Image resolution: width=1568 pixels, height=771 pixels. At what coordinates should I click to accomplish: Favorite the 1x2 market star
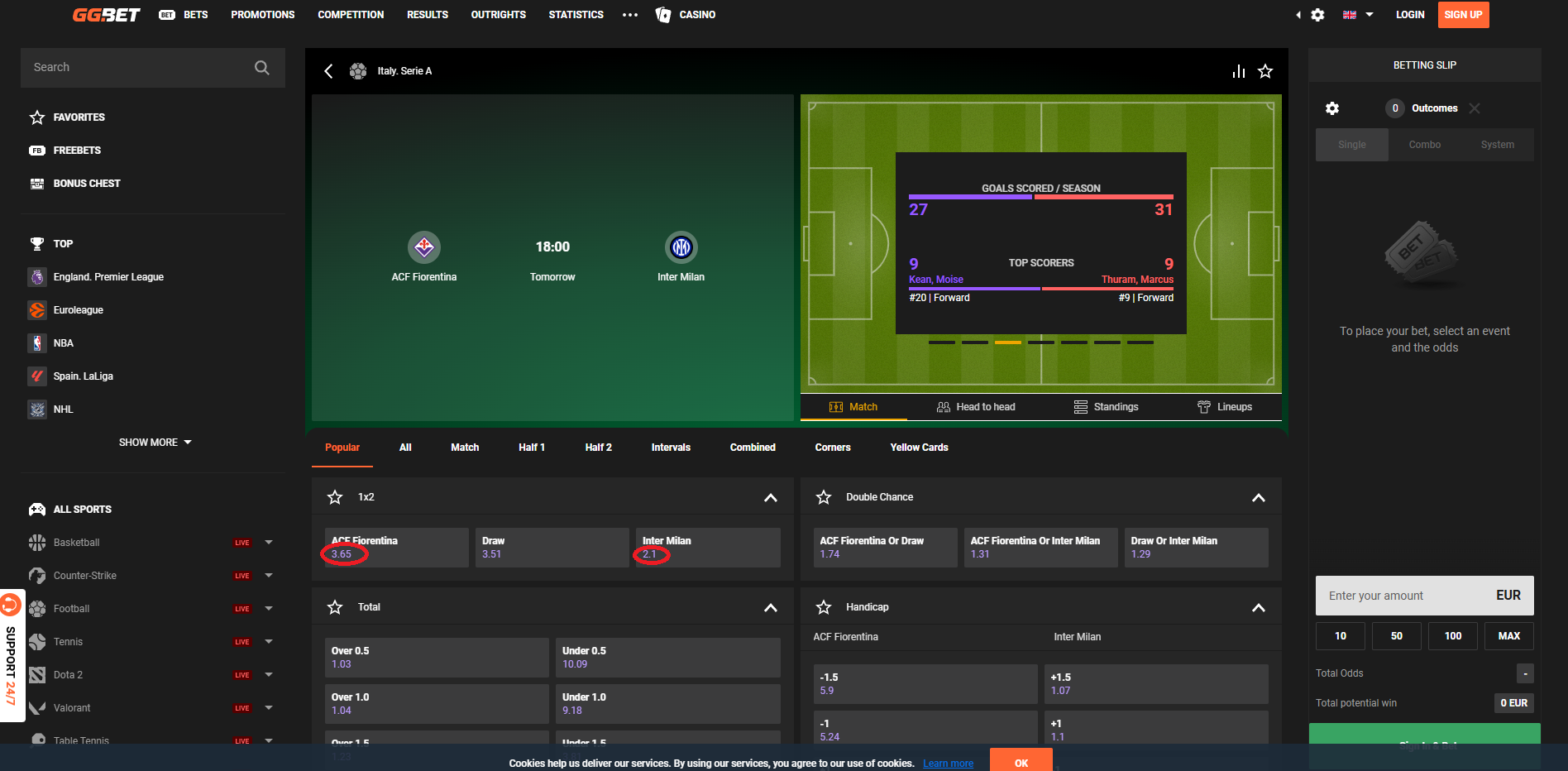click(x=335, y=497)
